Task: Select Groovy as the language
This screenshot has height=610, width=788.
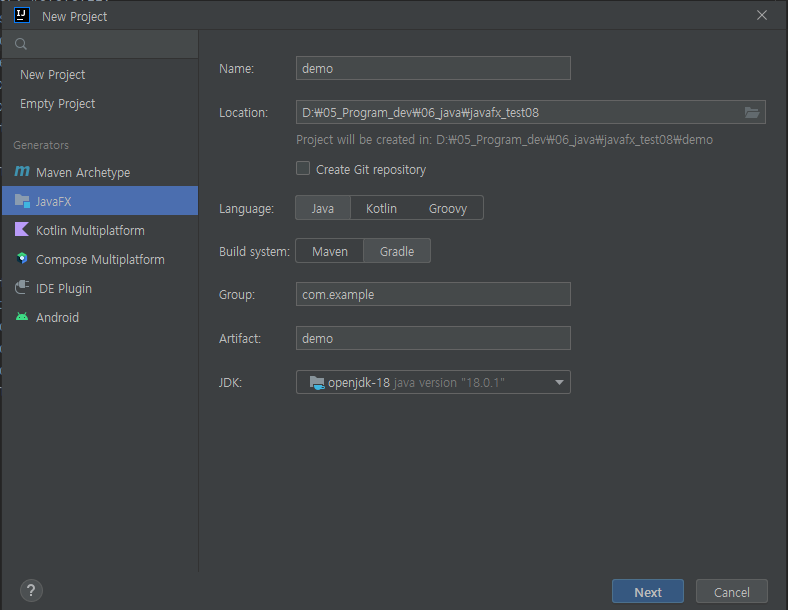Action: click(x=448, y=208)
